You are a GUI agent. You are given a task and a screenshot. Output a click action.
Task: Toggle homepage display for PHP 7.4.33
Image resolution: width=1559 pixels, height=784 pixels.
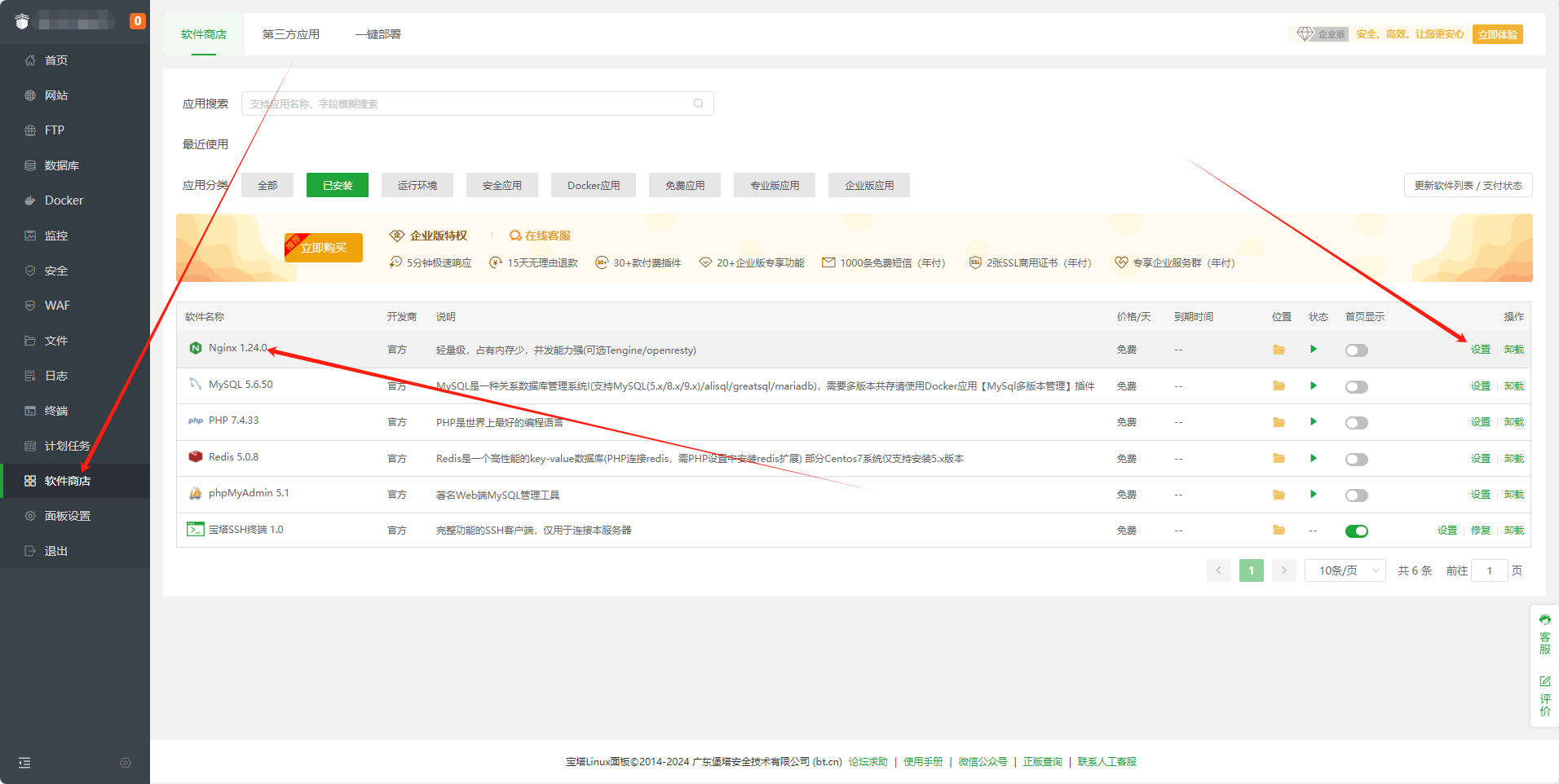(1356, 423)
